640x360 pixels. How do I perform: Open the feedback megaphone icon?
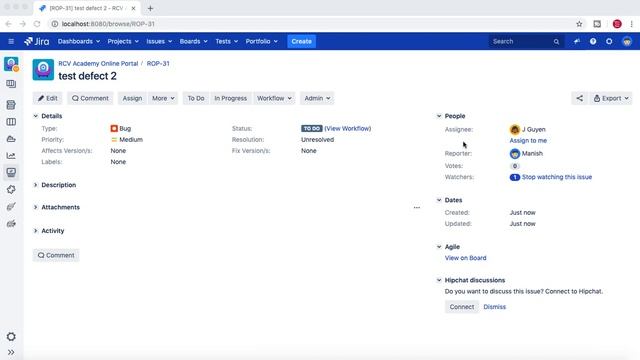coord(576,41)
